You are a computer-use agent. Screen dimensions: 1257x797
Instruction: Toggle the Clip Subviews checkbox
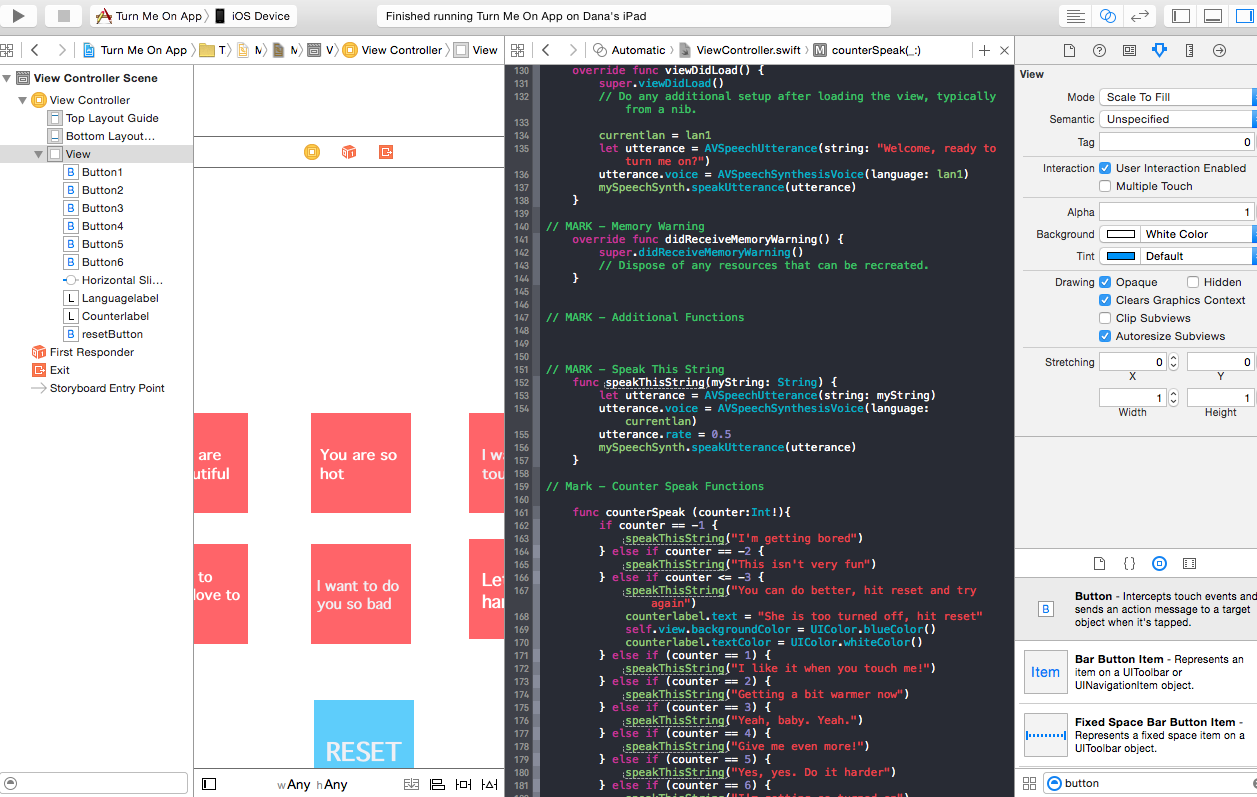1105,318
